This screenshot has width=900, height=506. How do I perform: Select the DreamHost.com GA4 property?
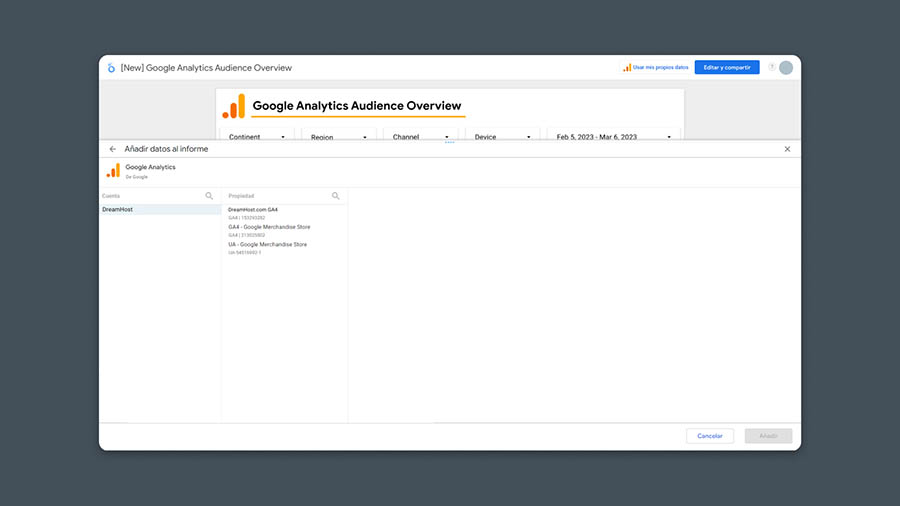pyautogui.click(x=284, y=213)
